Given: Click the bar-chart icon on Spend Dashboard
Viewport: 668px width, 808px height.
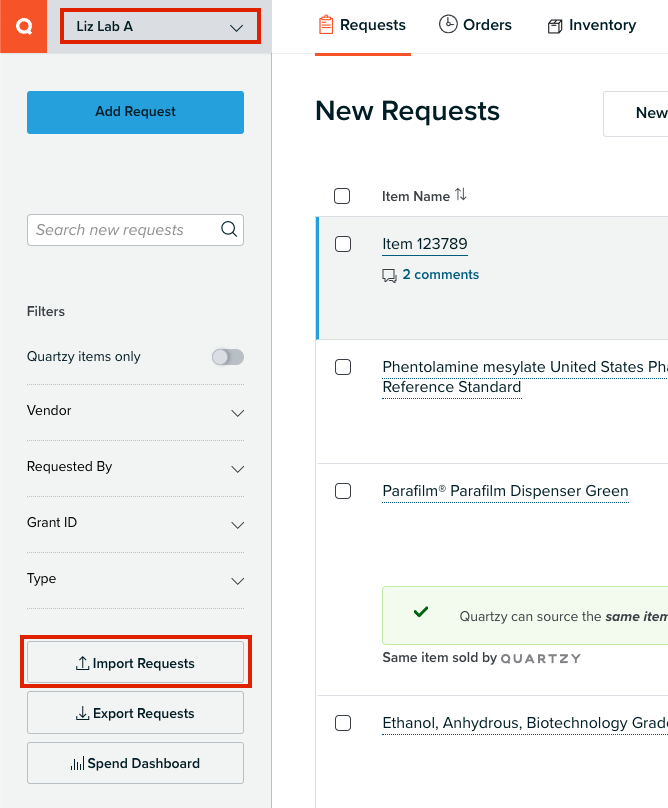Looking at the screenshot, I should point(79,763).
